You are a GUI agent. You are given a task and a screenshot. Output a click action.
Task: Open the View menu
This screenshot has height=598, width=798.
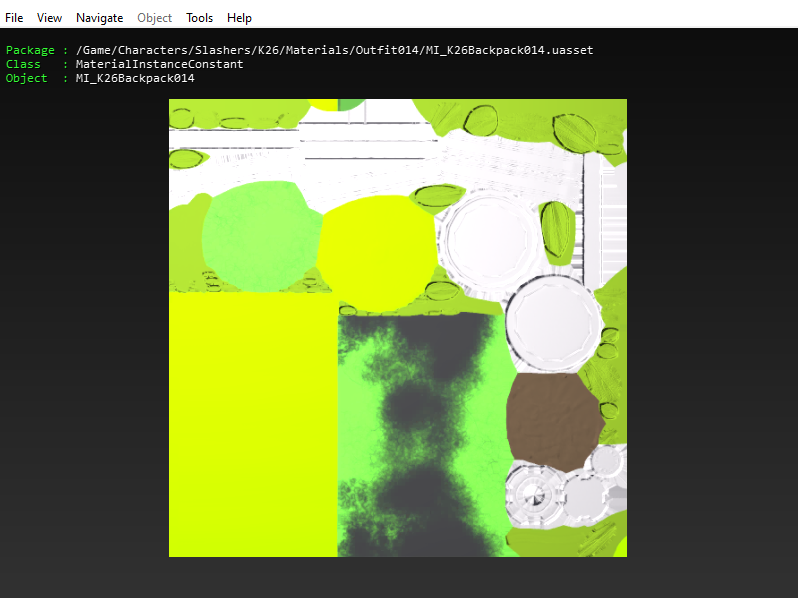pos(49,18)
